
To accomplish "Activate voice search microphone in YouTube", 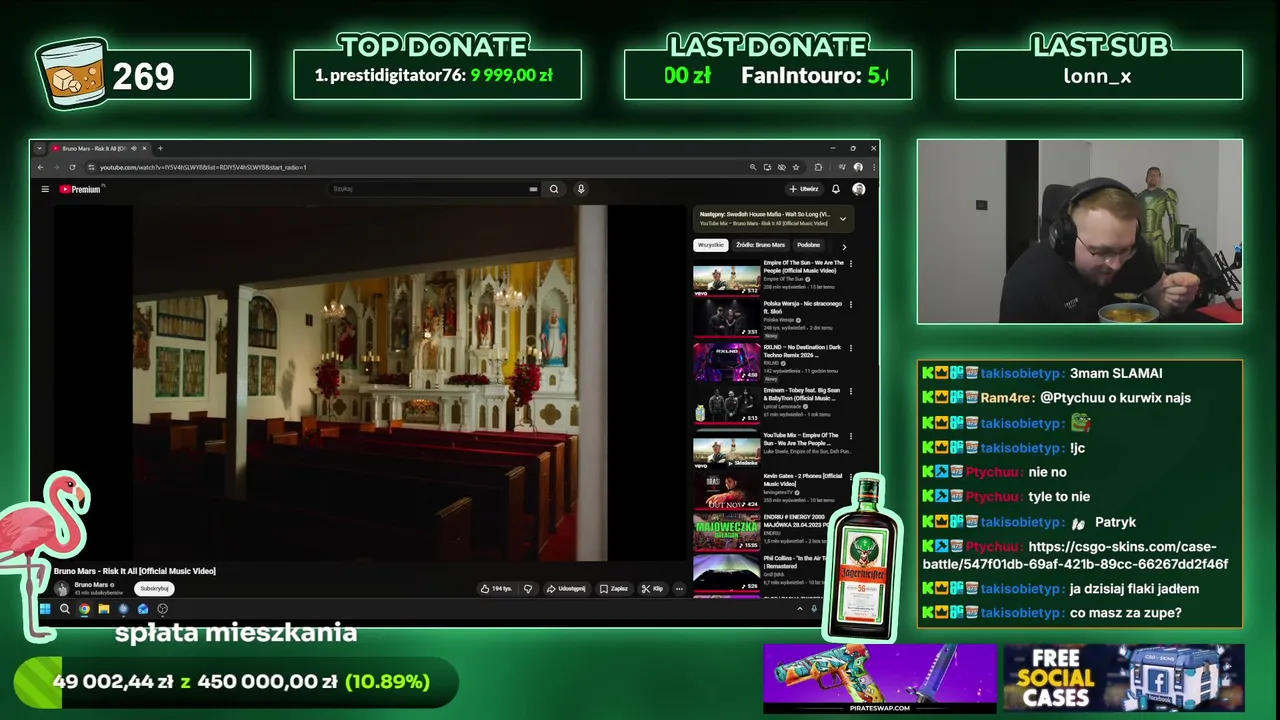I will pos(581,189).
